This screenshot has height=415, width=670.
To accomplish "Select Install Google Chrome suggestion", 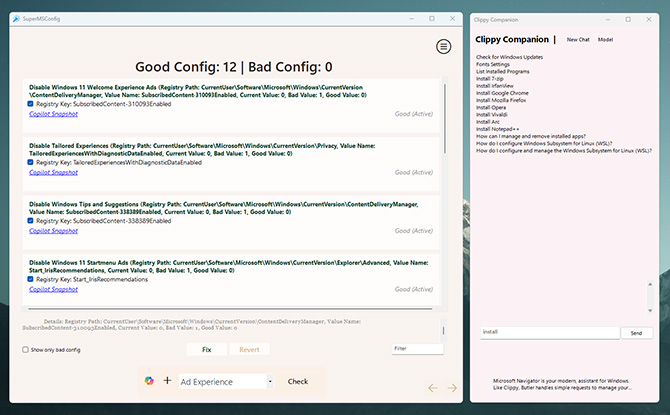I will pyautogui.click(x=502, y=93).
